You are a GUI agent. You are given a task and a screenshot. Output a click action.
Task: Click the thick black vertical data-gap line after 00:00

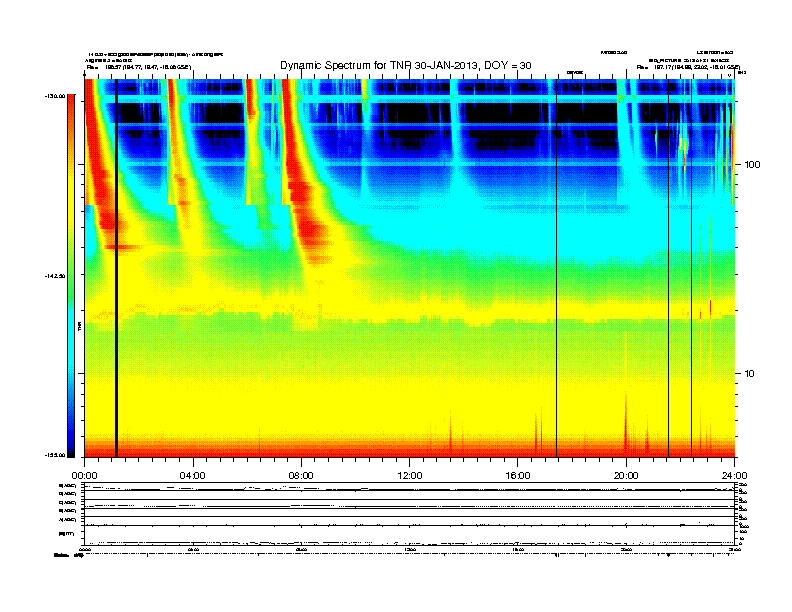click(116, 268)
